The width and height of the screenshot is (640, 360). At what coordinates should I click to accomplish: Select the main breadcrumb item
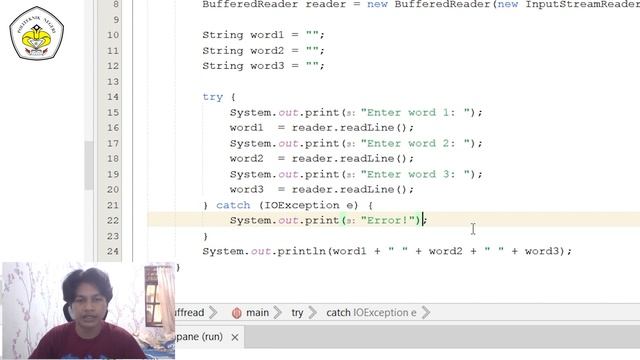tap(257, 313)
